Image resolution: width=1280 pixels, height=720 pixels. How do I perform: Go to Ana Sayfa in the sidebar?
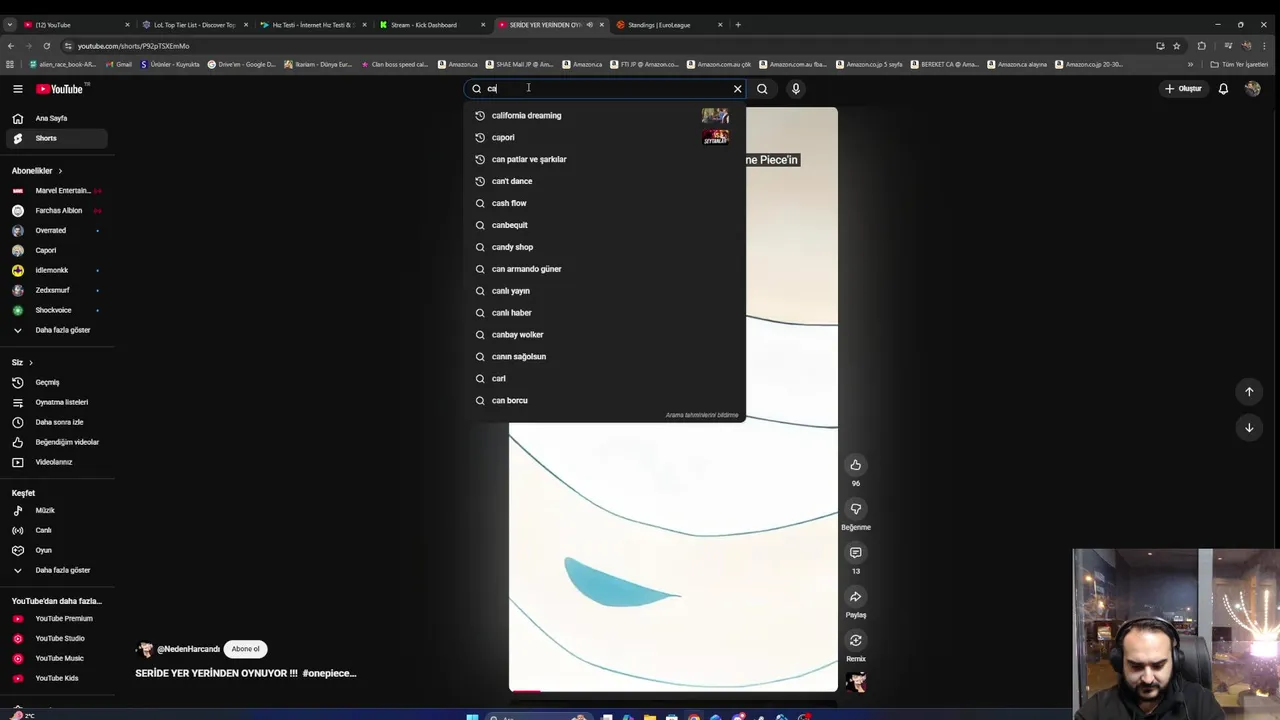coord(57,118)
